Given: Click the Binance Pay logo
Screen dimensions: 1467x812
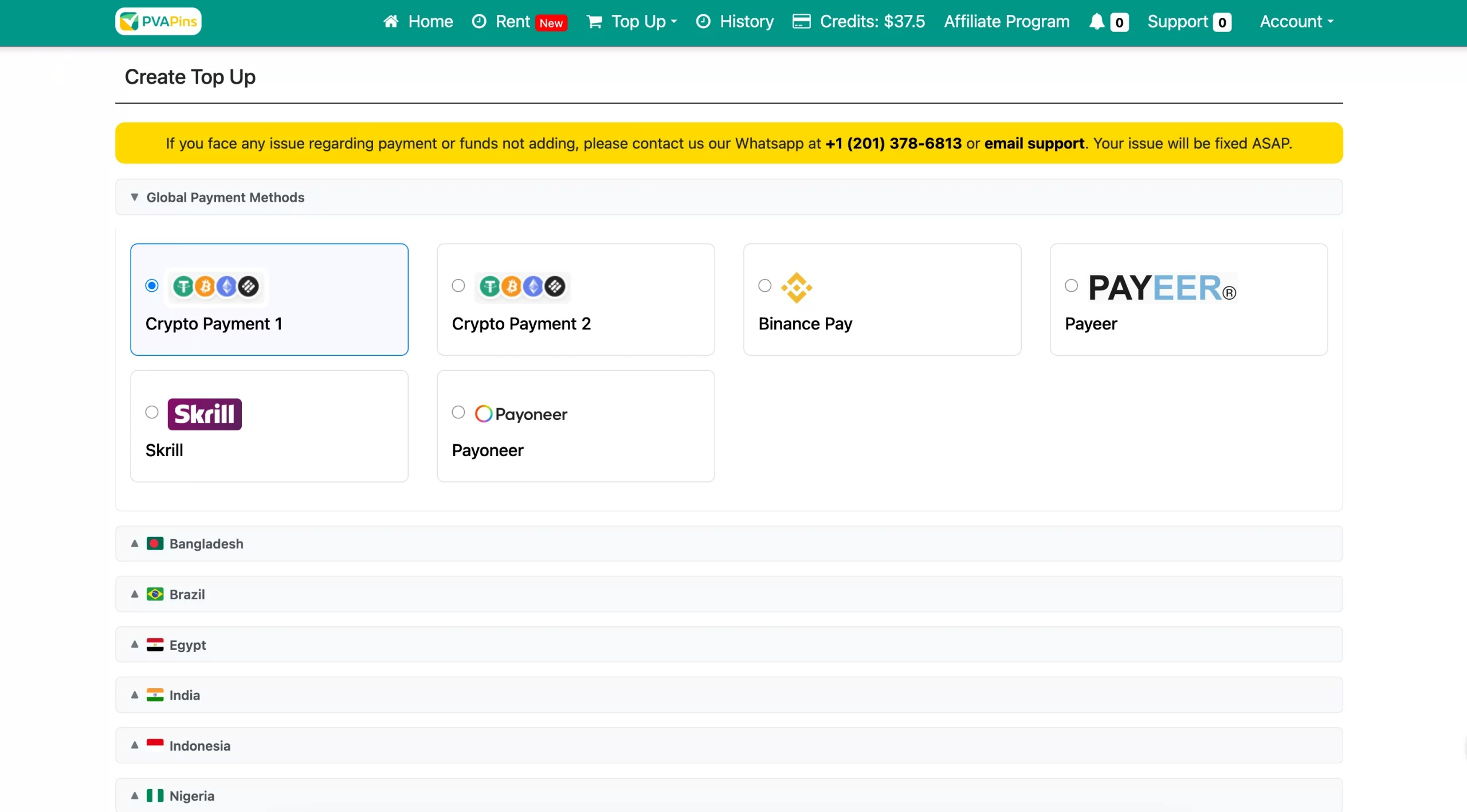Looking at the screenshot, I should [797, 288].
